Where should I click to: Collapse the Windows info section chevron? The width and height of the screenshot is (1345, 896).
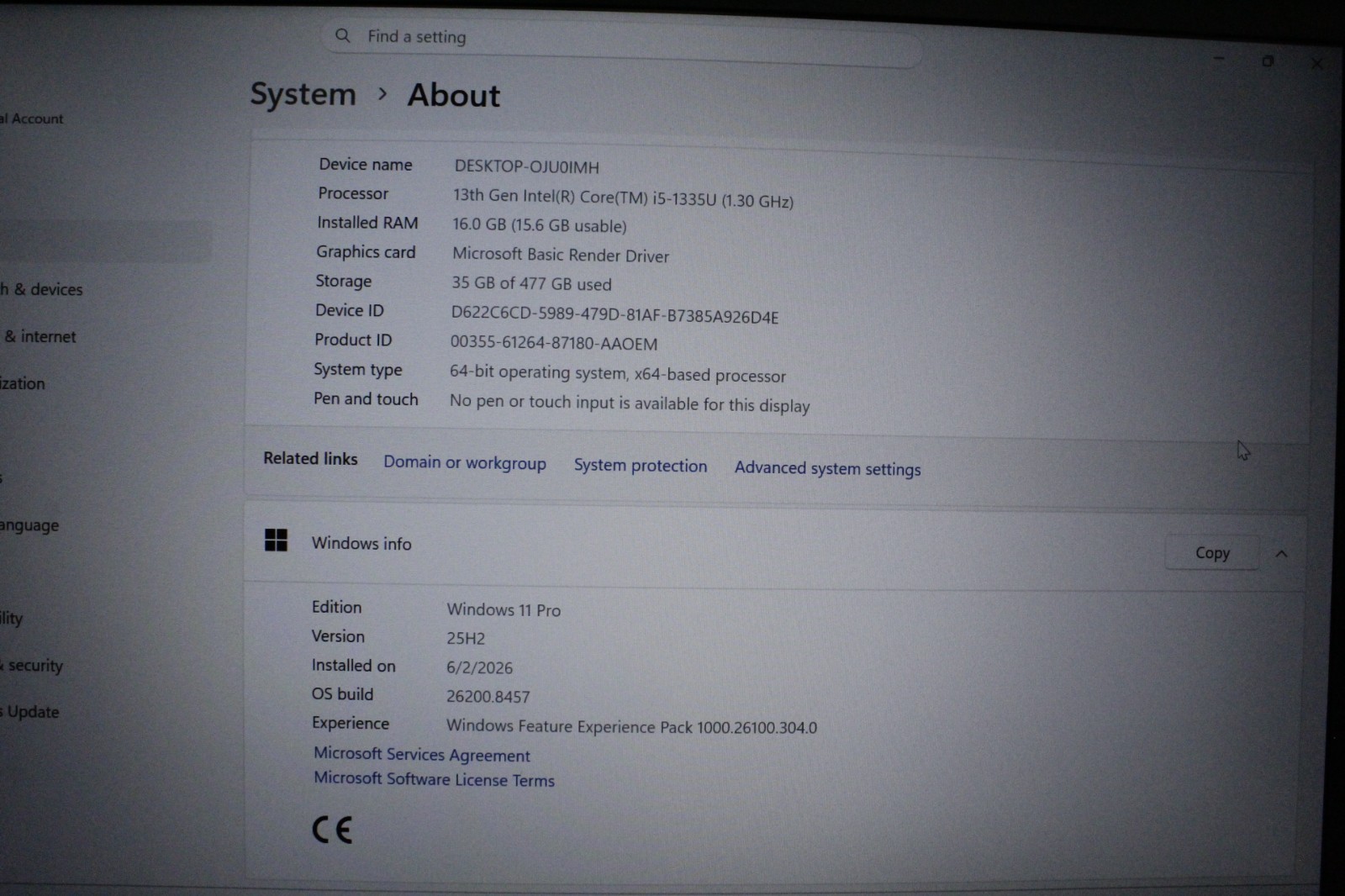coord(1281,553)
